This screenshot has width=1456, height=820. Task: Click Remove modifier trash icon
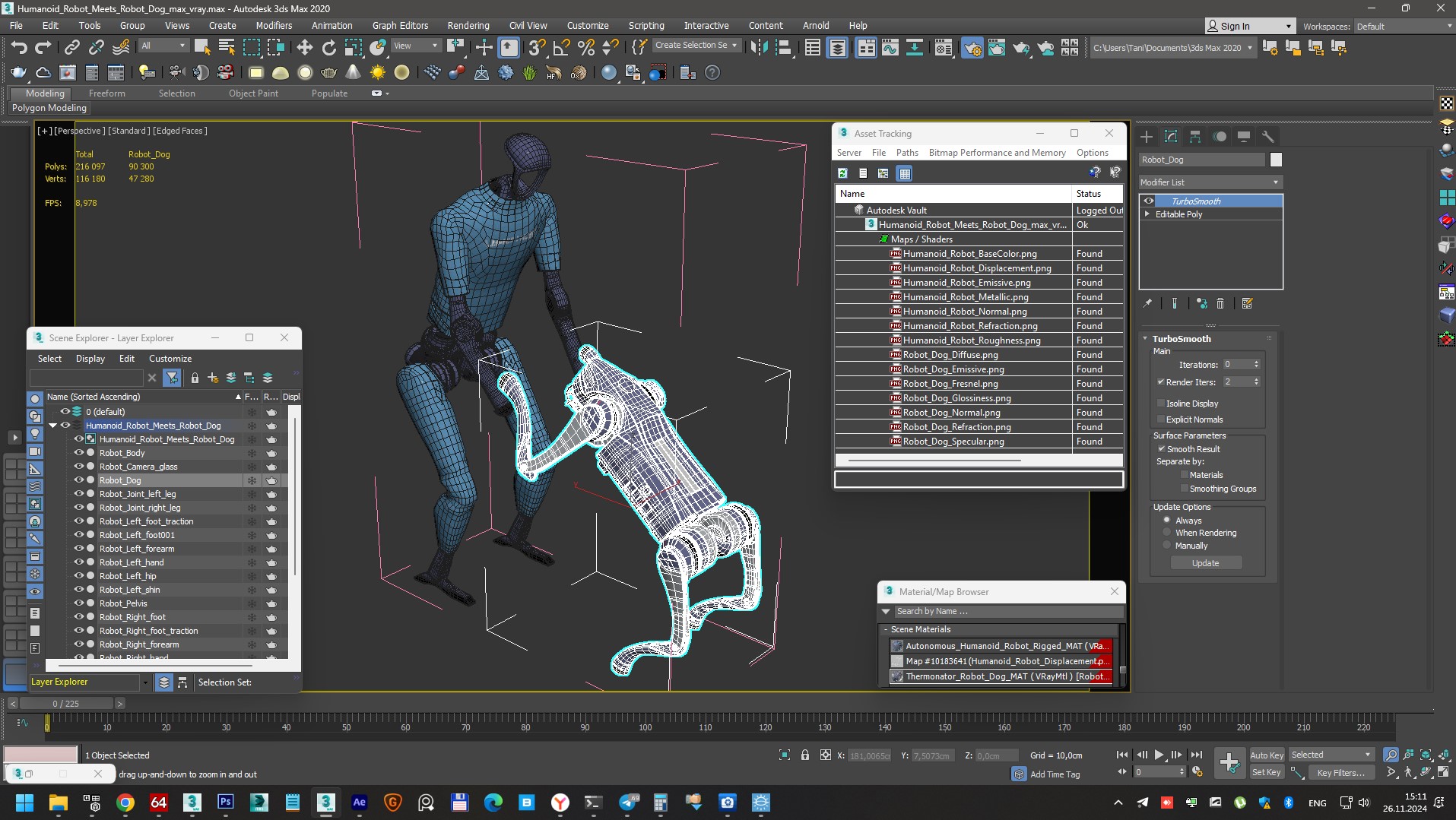click(1220, 303)
